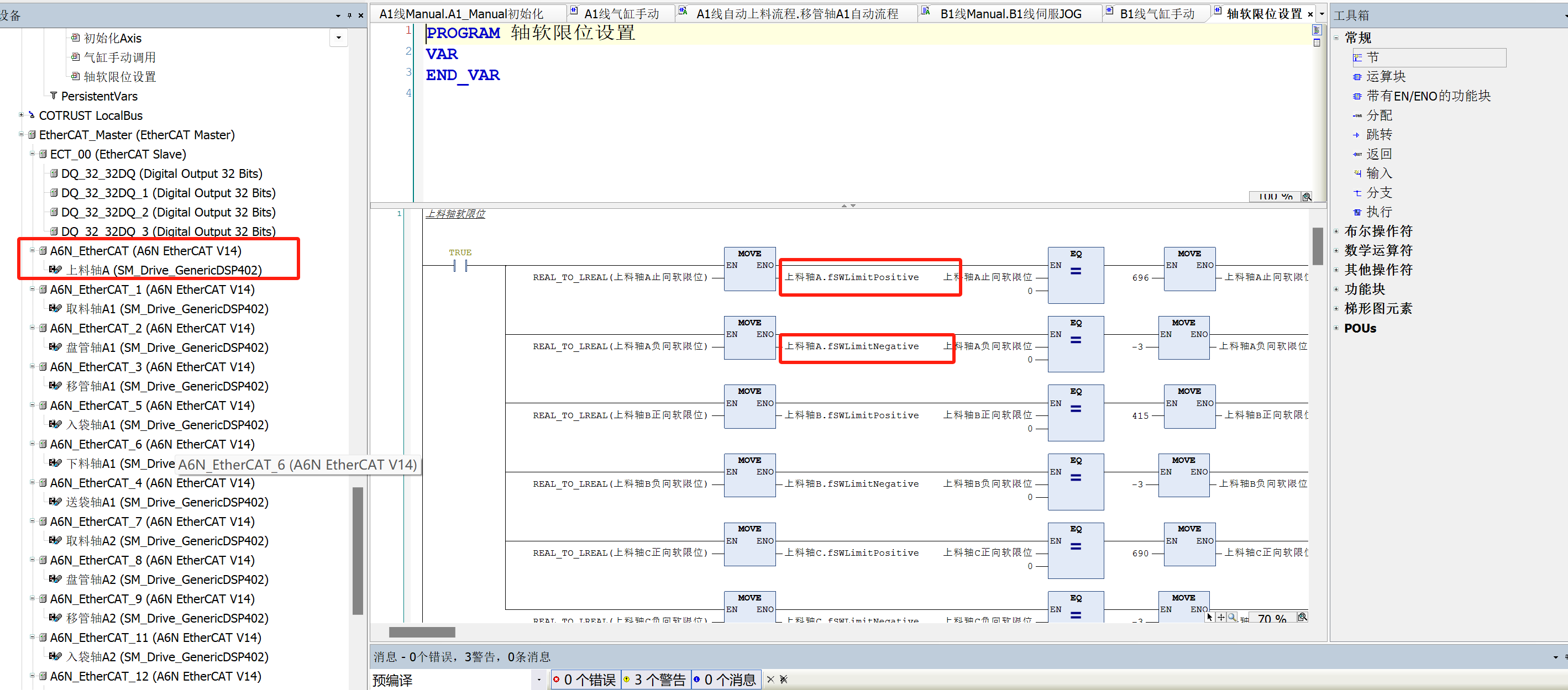
Task: Select the 节 (network) toolbox item
Action: click(1428, 57)
